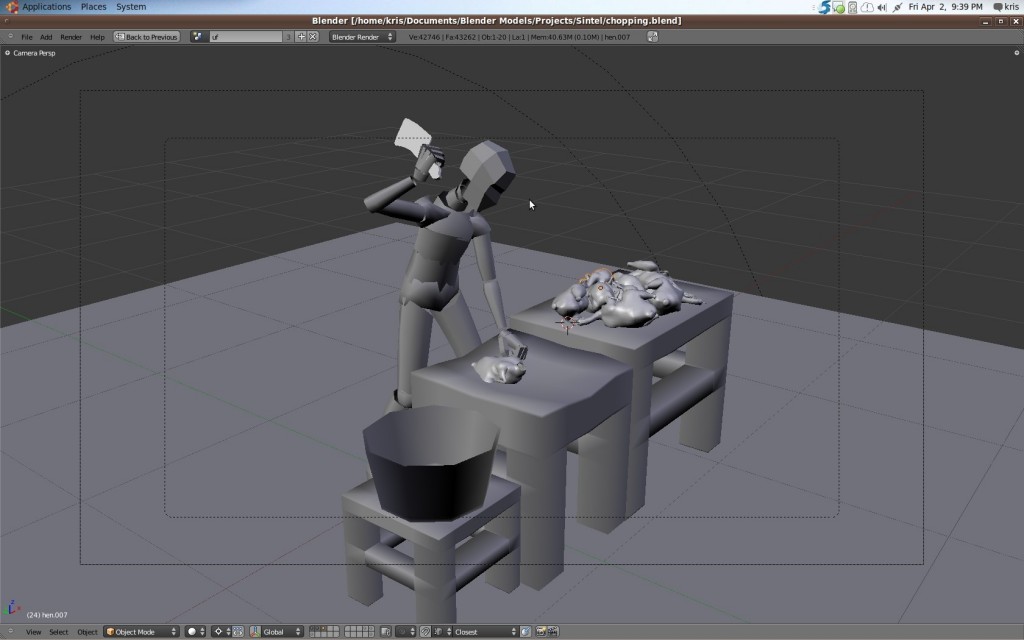Open the Global transform orientation dropdown
Screen dimensions: 1024x640
(x=275, y=631)
